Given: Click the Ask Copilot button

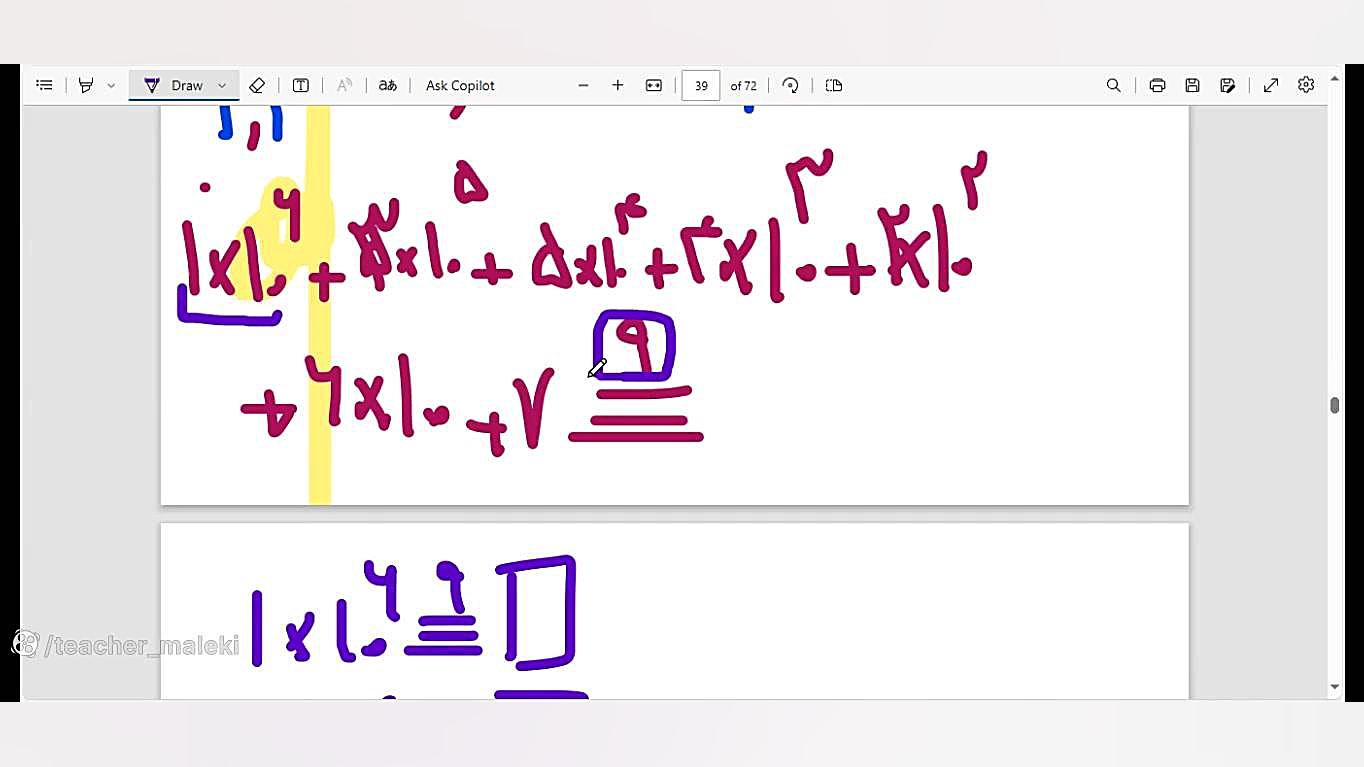Looking at the screenshot, I should coord(460,85).
